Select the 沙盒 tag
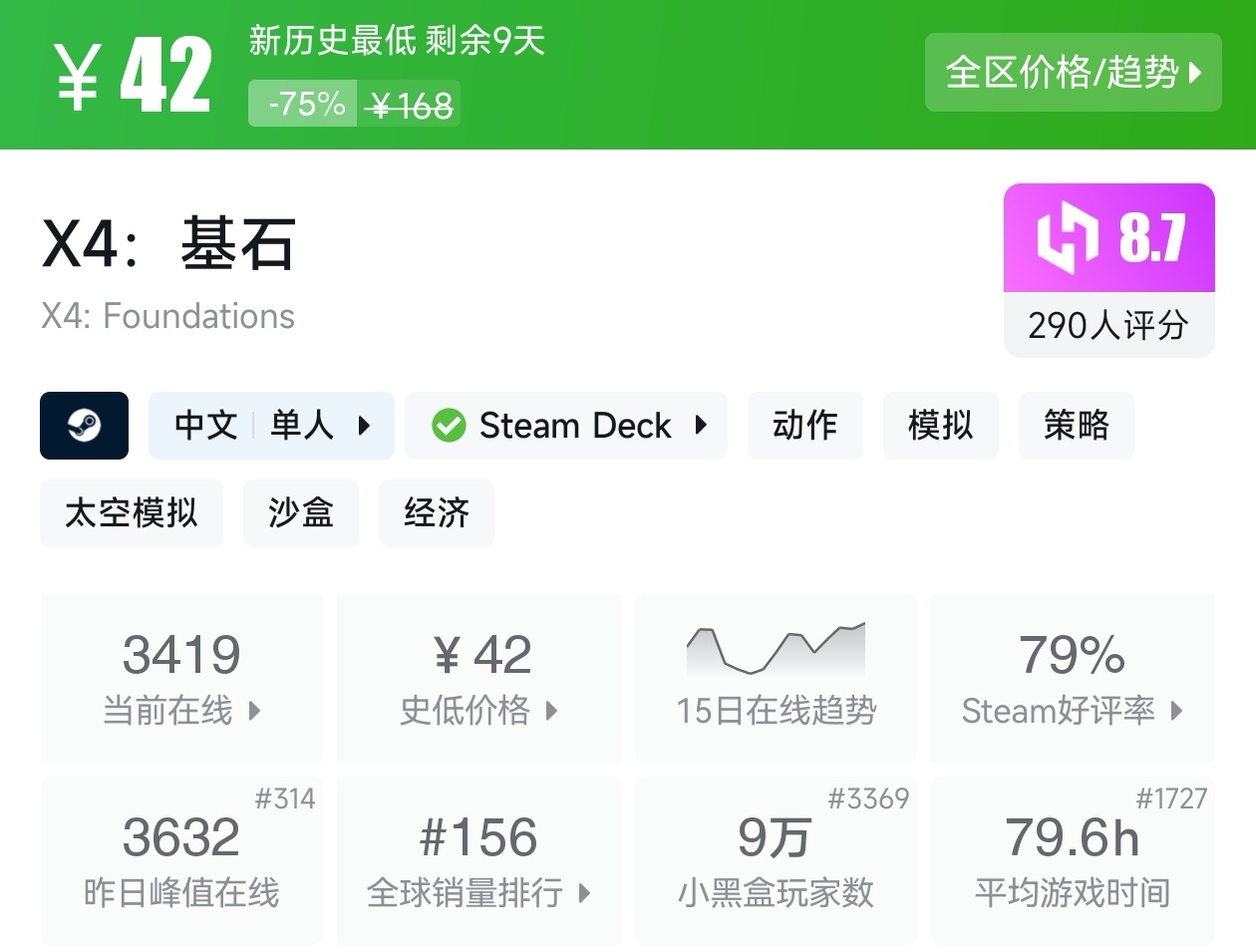The height and width of the screenshot is (952, 1256). [x=300, y=513]
